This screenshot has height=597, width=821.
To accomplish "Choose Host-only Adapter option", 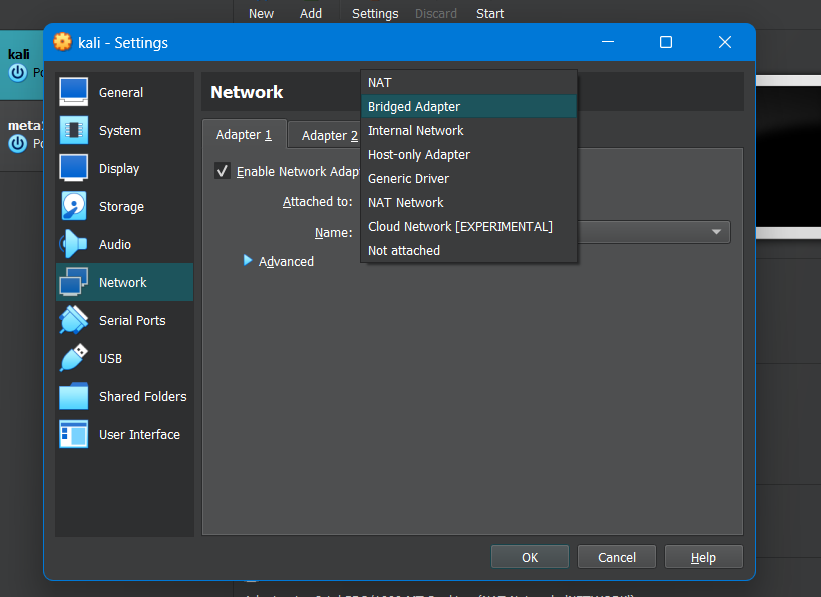I will pos(469,154).
